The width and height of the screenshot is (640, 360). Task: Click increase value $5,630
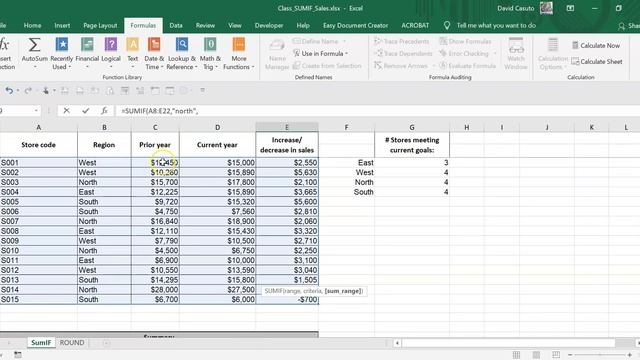pos(287,172)
